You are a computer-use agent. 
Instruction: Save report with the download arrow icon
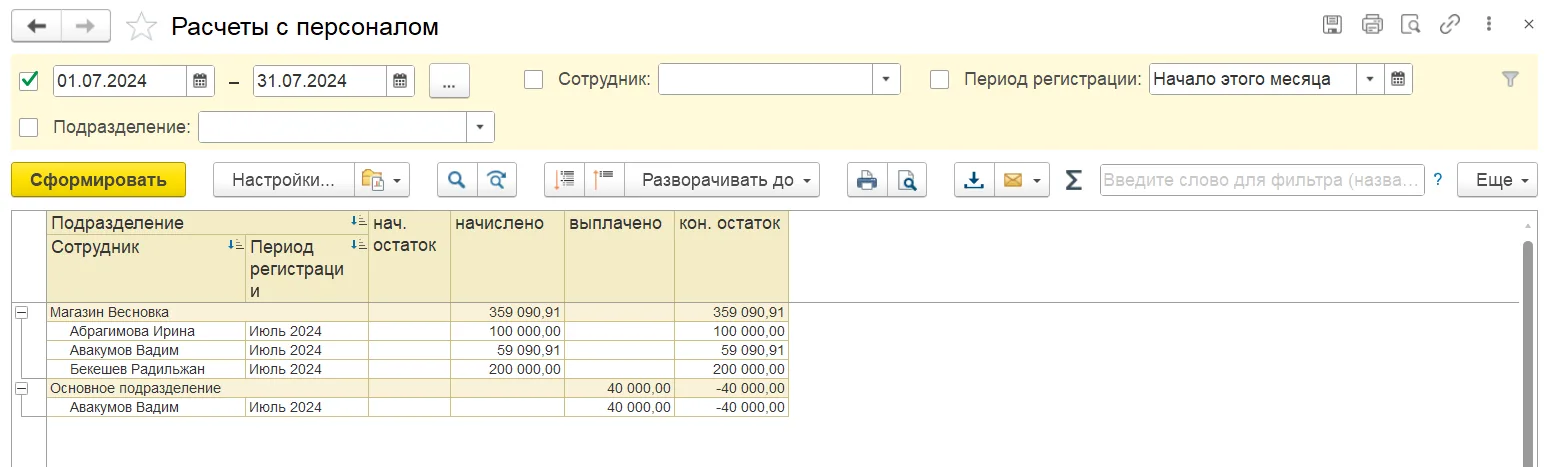(974, 180)
